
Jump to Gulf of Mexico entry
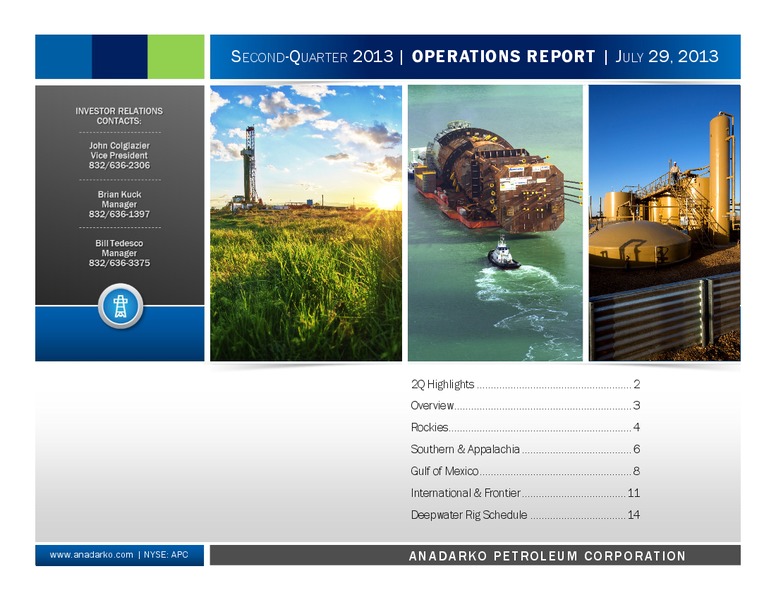[525, 471]
